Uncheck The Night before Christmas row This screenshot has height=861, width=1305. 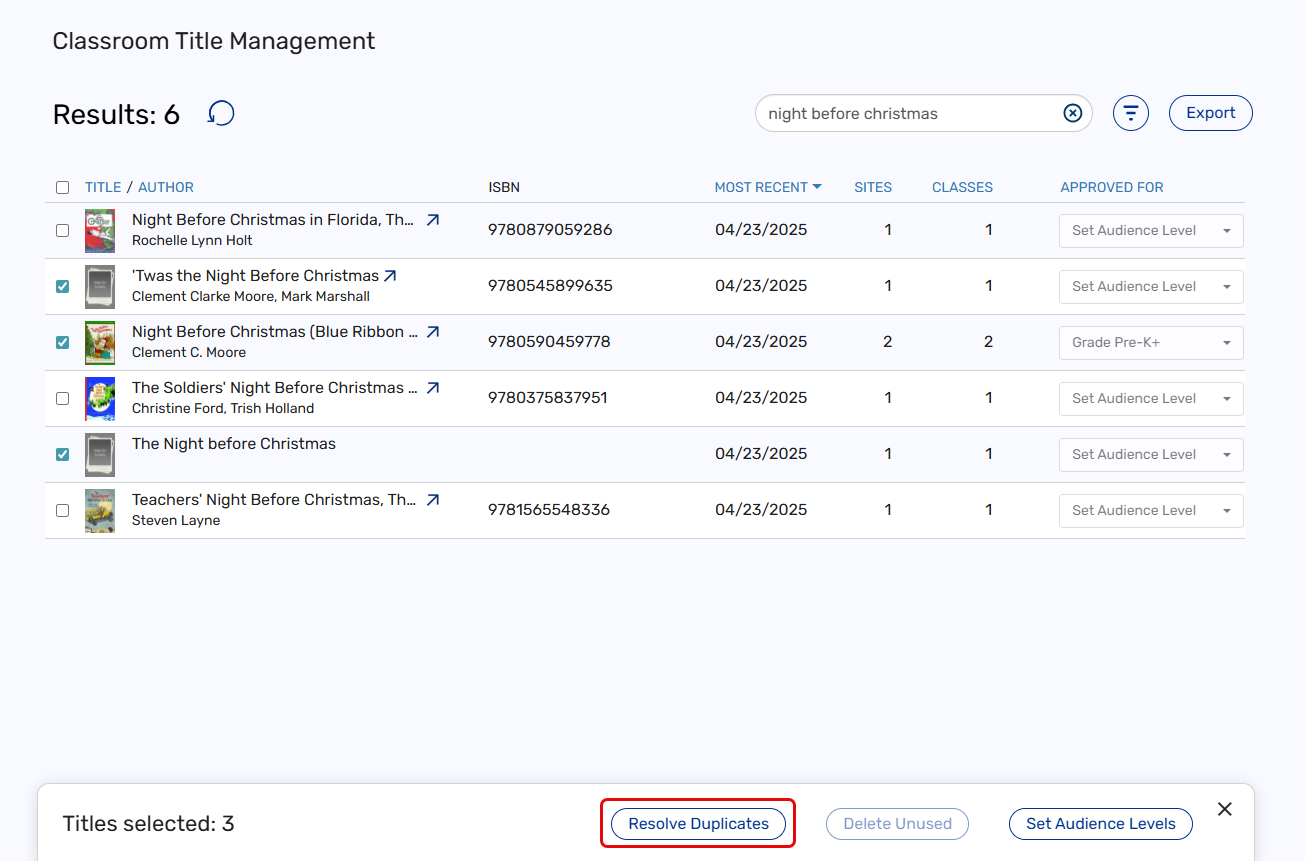[x=63, y=454]
